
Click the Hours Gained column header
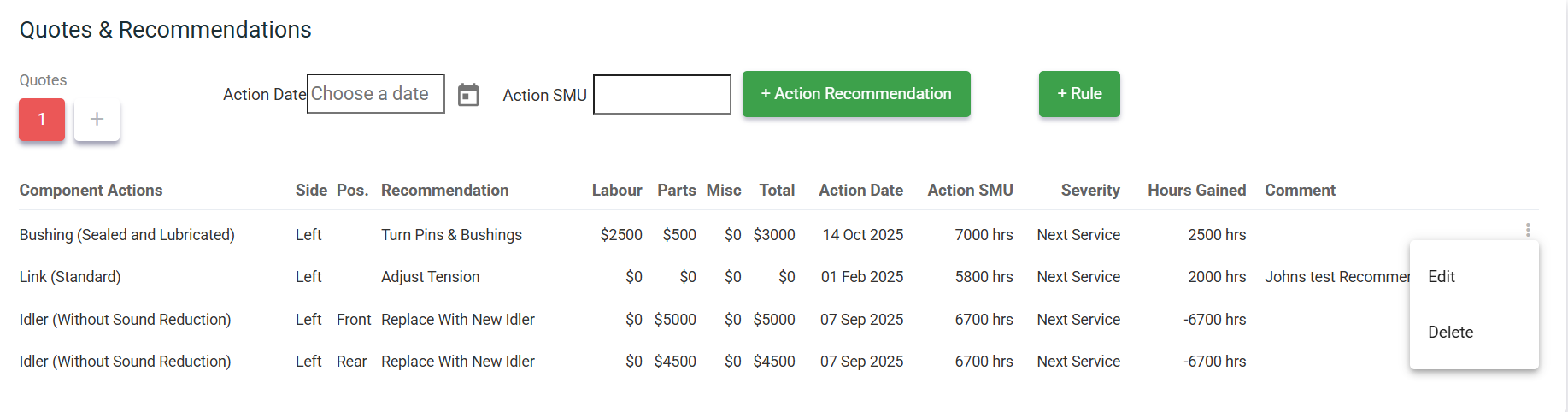click(x=1196, y=191)
